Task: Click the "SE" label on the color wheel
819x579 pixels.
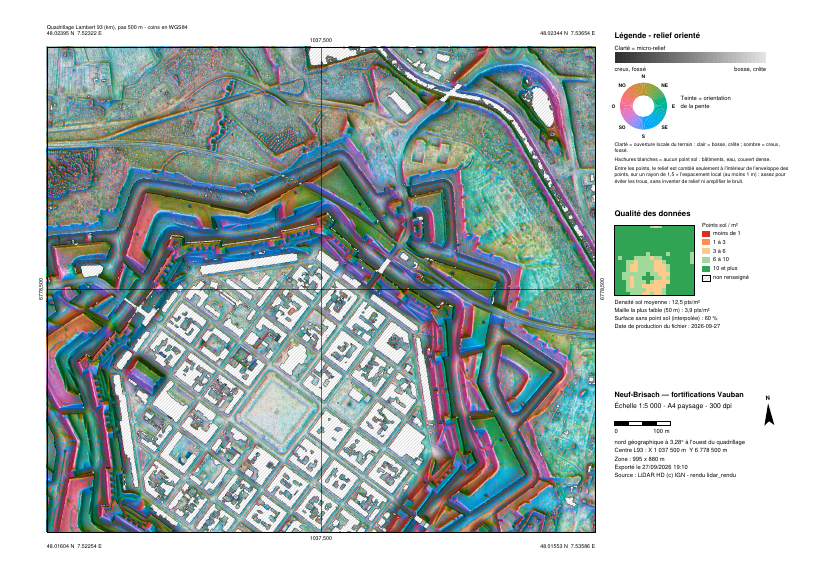Action: pos(664,127)
